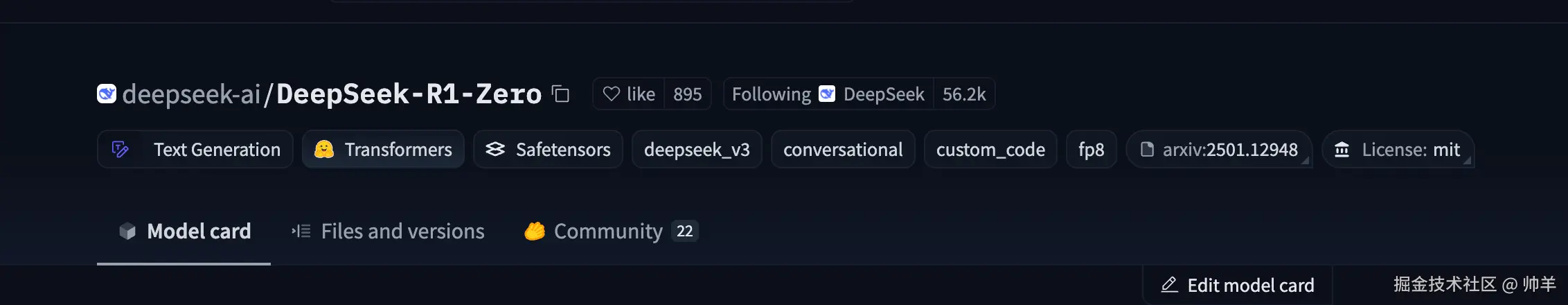Image resolution: width=1568 pixels, height=305 pixels.
Task: Click the Safetensors stacked layers icon
Action: (x=495, y=149)
